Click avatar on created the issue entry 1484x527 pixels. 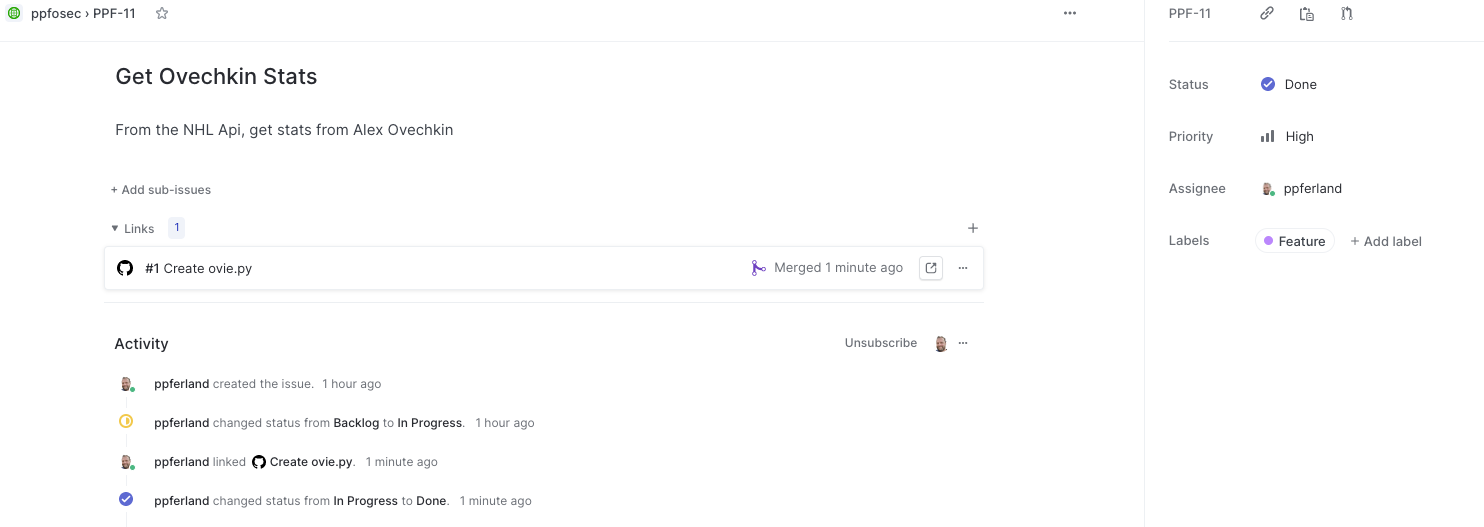(126, 383)
